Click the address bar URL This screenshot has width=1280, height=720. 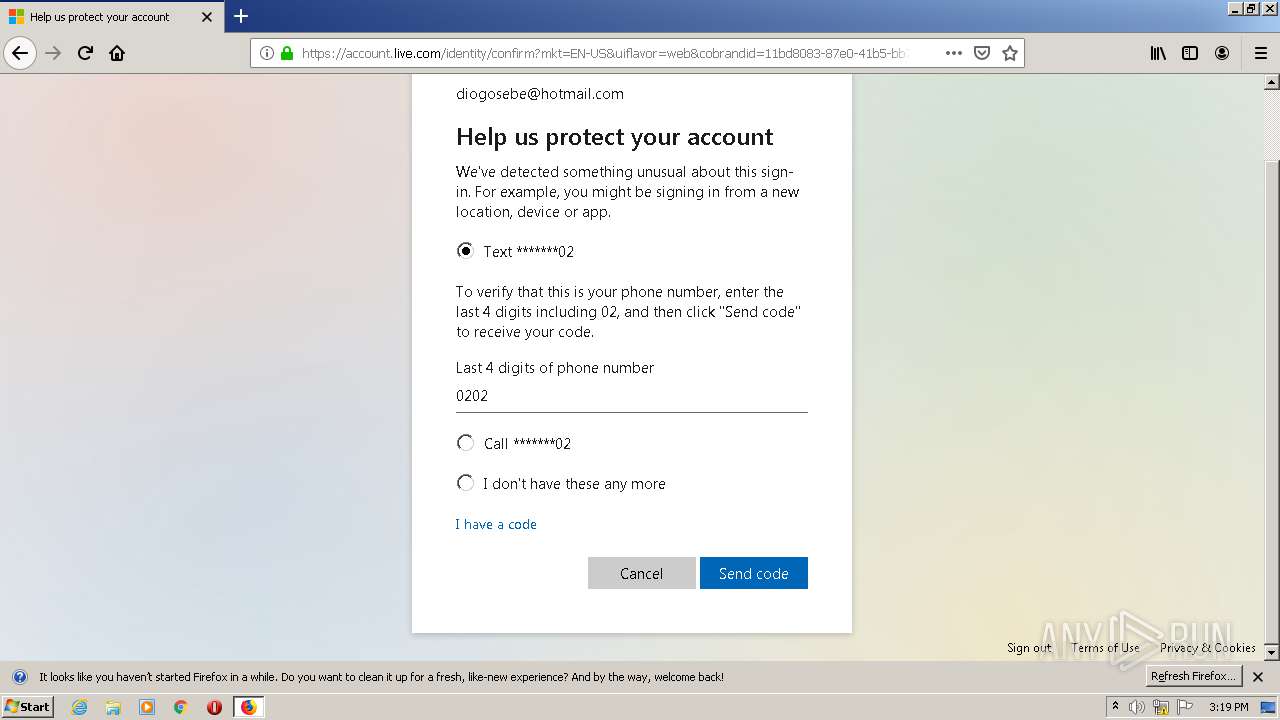pyautogui.click(x=603, y=53)
